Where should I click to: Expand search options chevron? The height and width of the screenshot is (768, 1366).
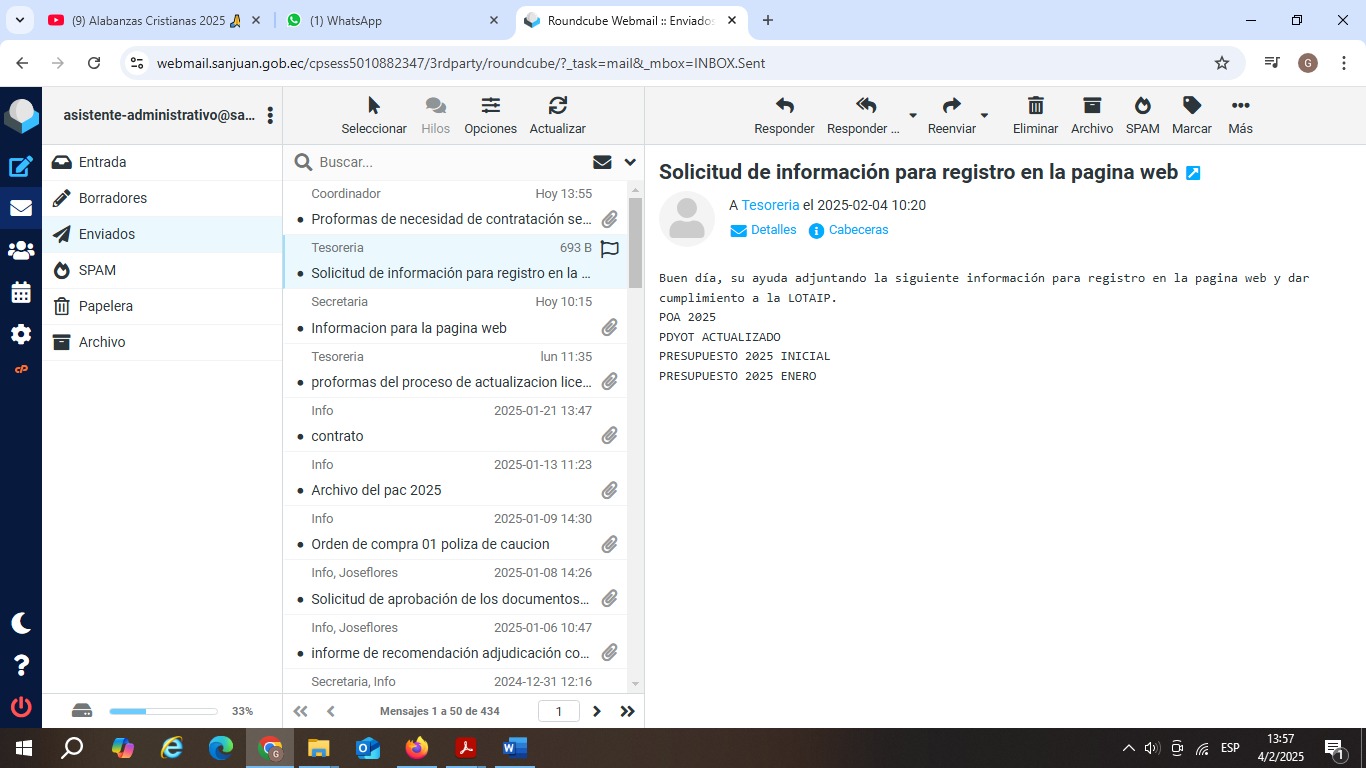point(630,162)
